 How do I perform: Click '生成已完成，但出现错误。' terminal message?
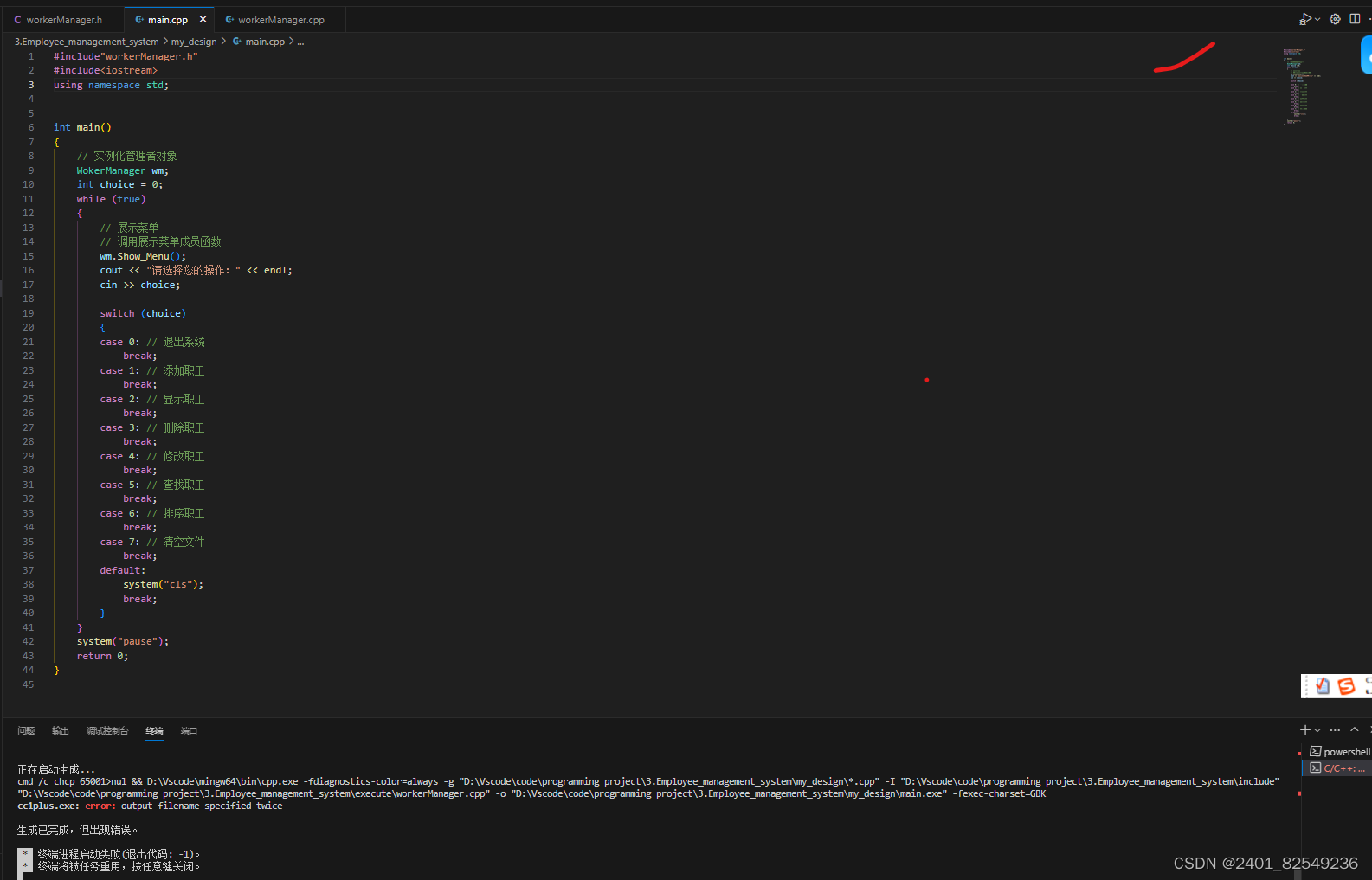pos(78,830)
